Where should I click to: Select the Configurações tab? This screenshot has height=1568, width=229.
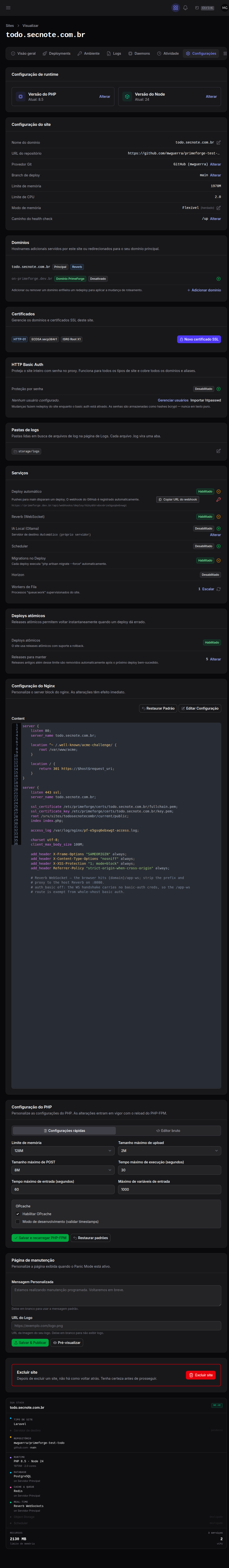pyautogui.click(x=201, y=53)
